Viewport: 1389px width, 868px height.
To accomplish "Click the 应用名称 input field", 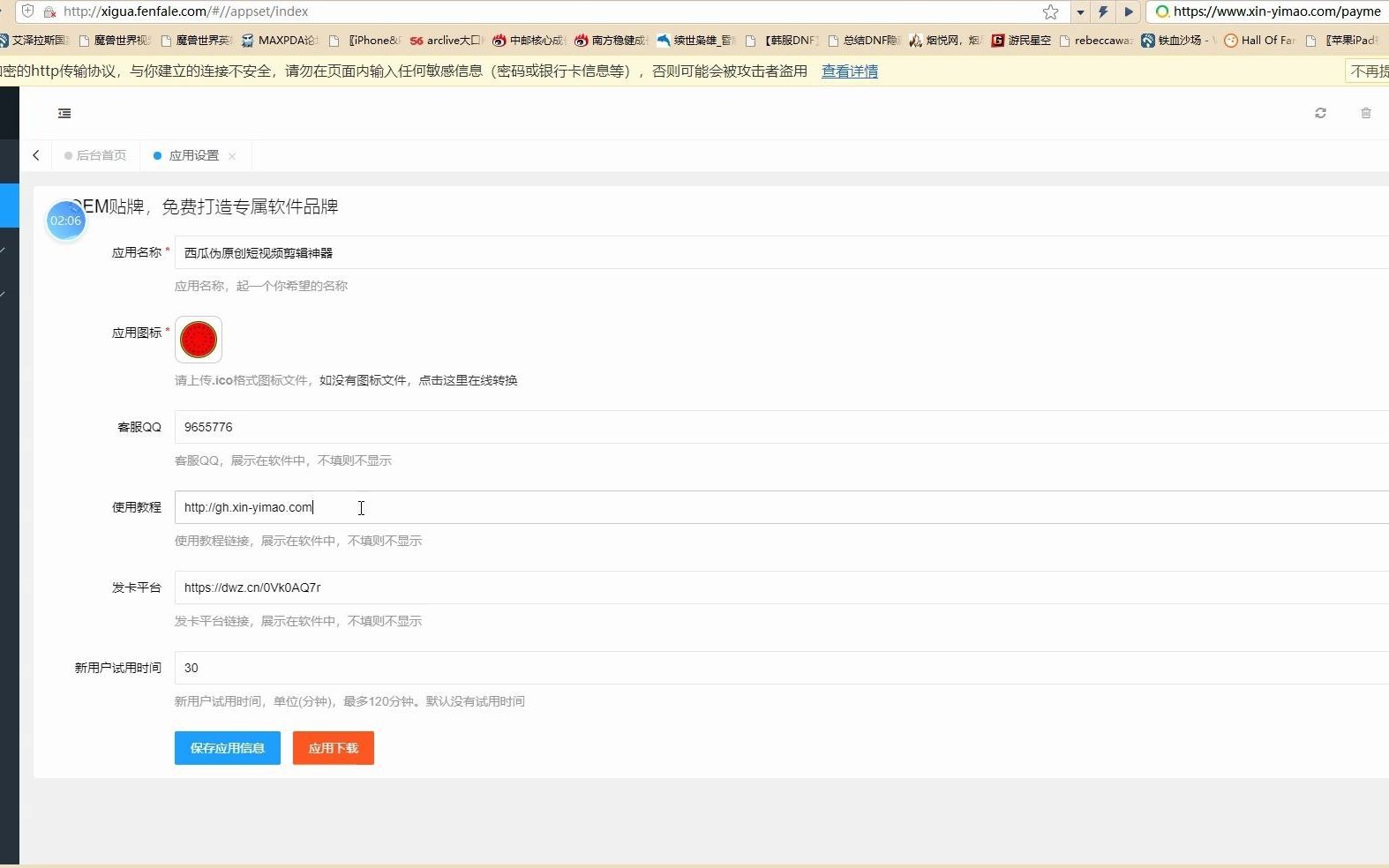I will coord(782,252).
